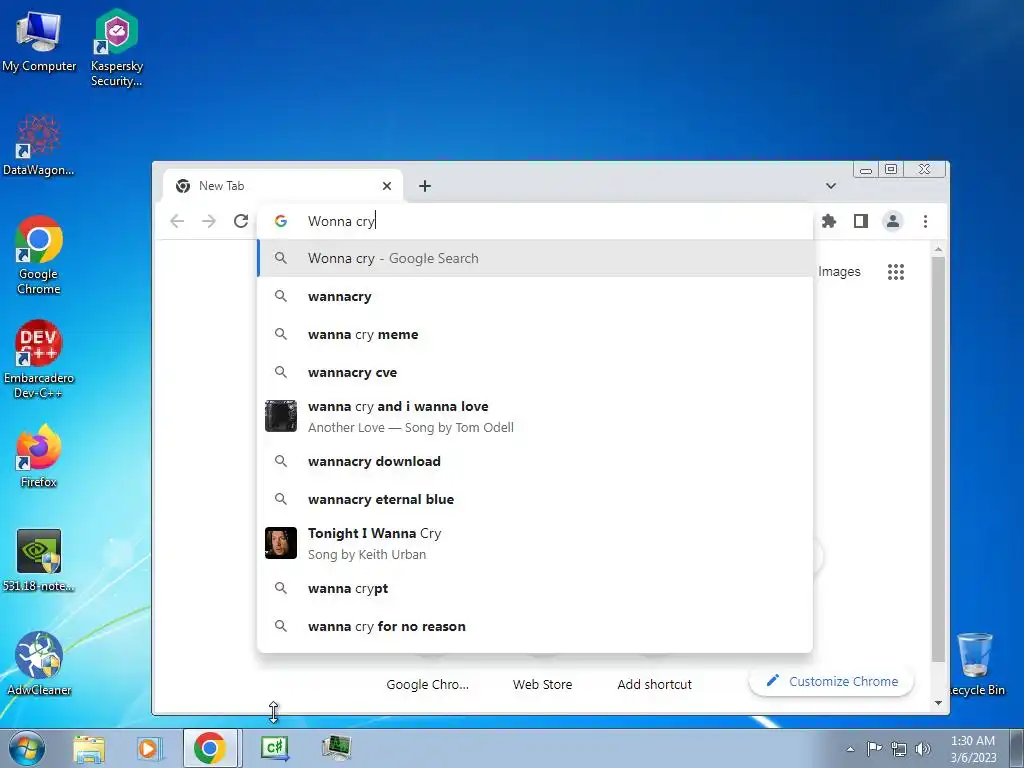Go back using the back arrow

tap(177, 221)
